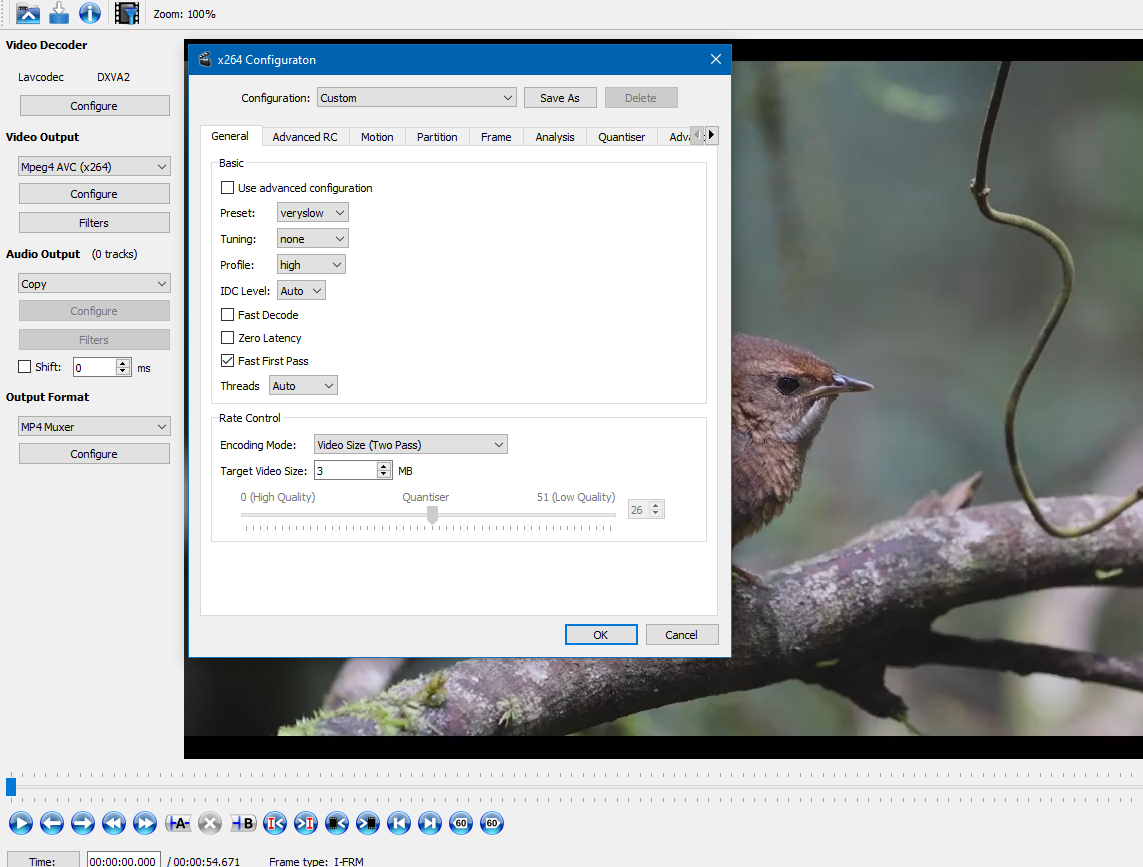Click the Save Video download icon

(x=59, y=13)
